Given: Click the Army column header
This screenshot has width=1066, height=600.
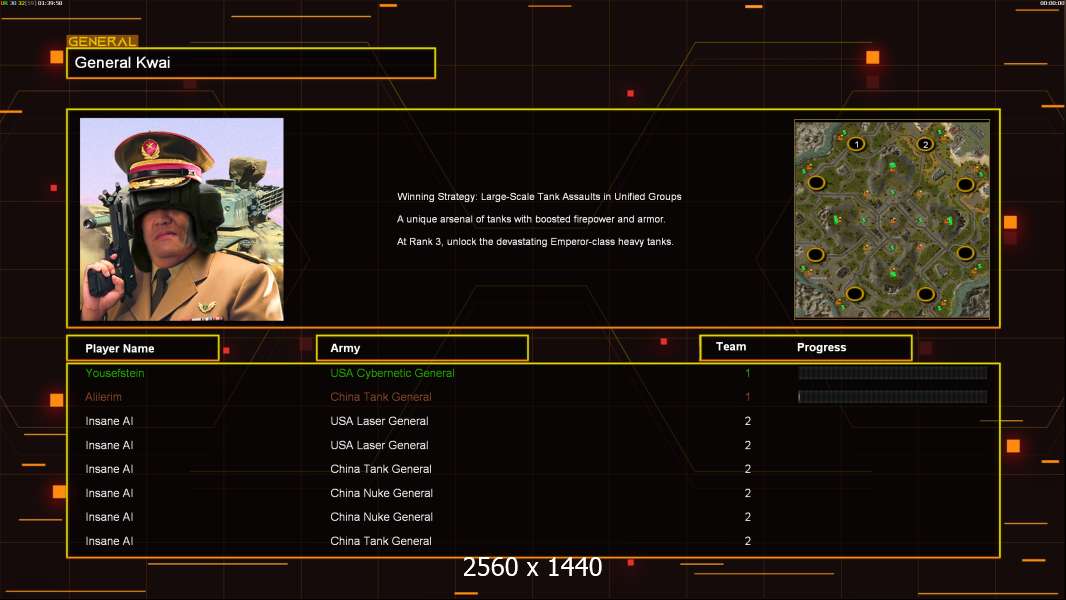Looking at the screenshot, I should pos(422,348).
